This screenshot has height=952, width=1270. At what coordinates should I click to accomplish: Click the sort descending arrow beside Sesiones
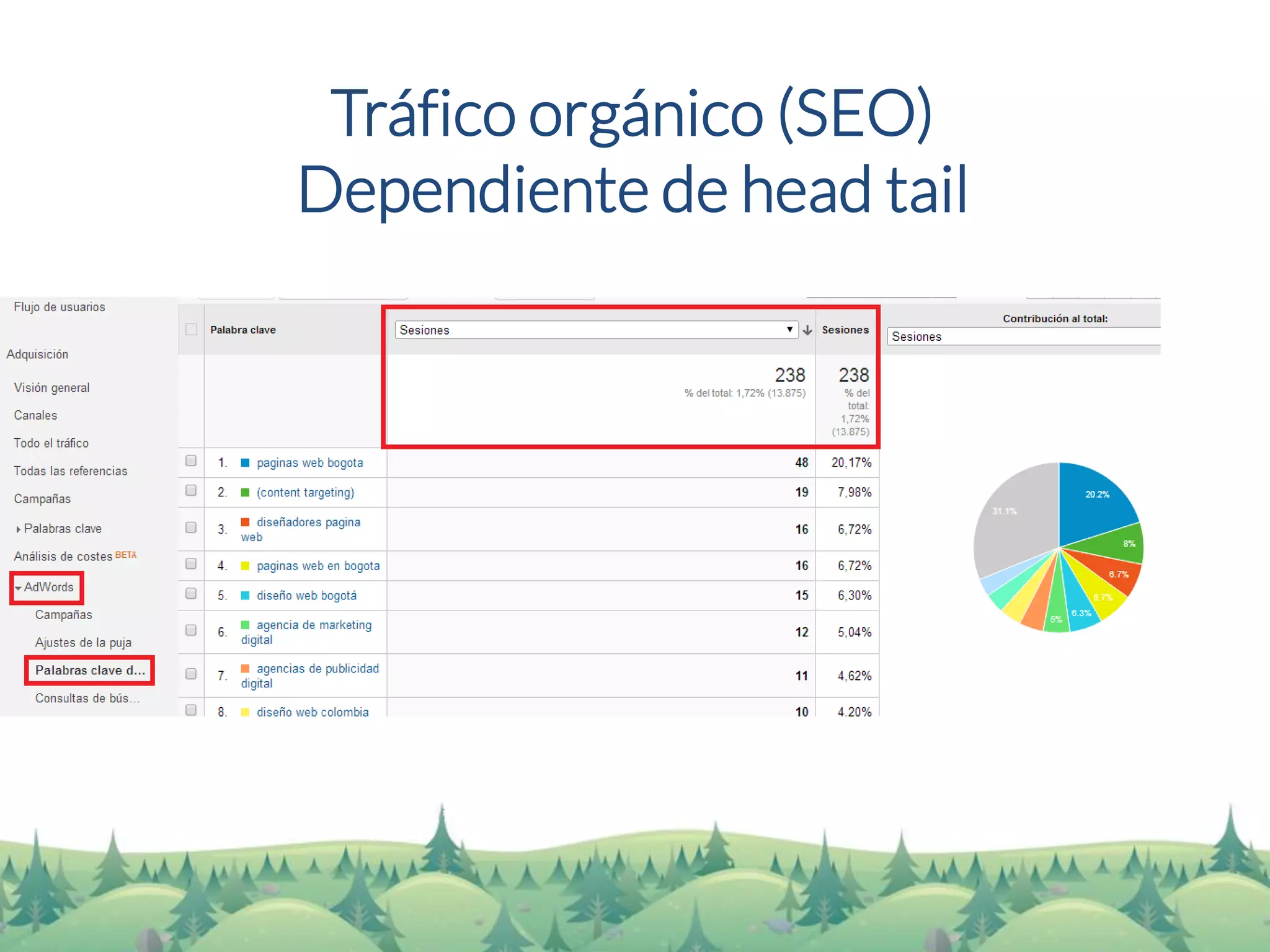click(x=807, y=330)
